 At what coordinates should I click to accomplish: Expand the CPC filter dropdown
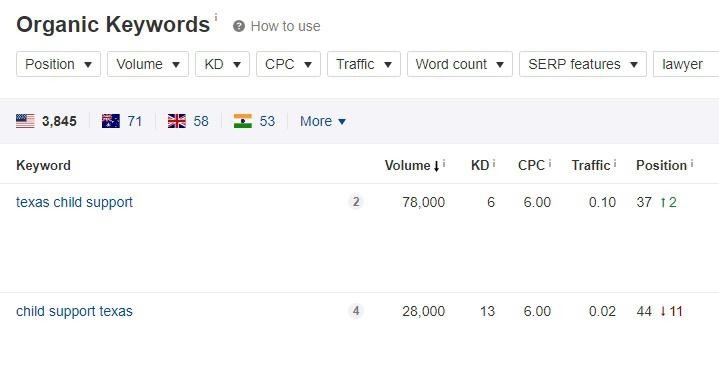point(288,64)
